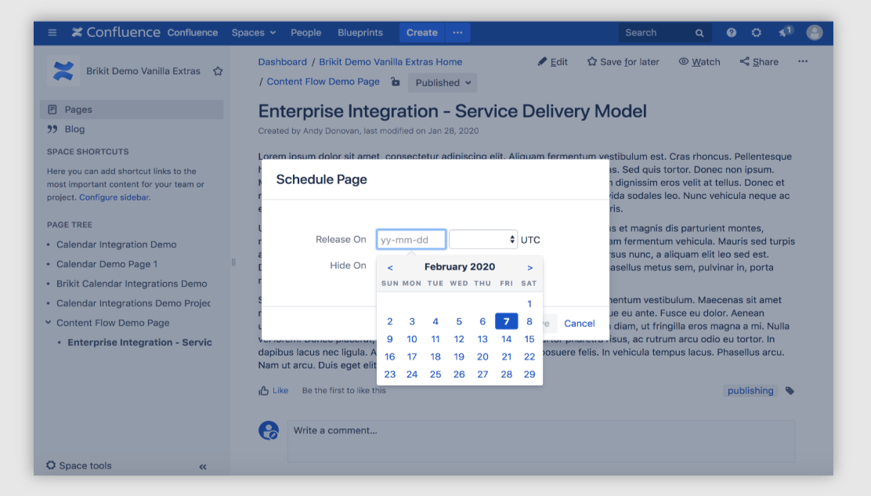Click the Confluence text link in header
The image size is (871, 496).
pos(193,33)
